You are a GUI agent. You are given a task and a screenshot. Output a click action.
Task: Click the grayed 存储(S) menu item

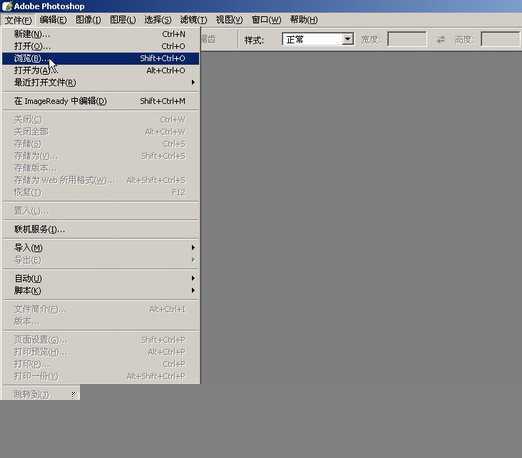[101, 144]
